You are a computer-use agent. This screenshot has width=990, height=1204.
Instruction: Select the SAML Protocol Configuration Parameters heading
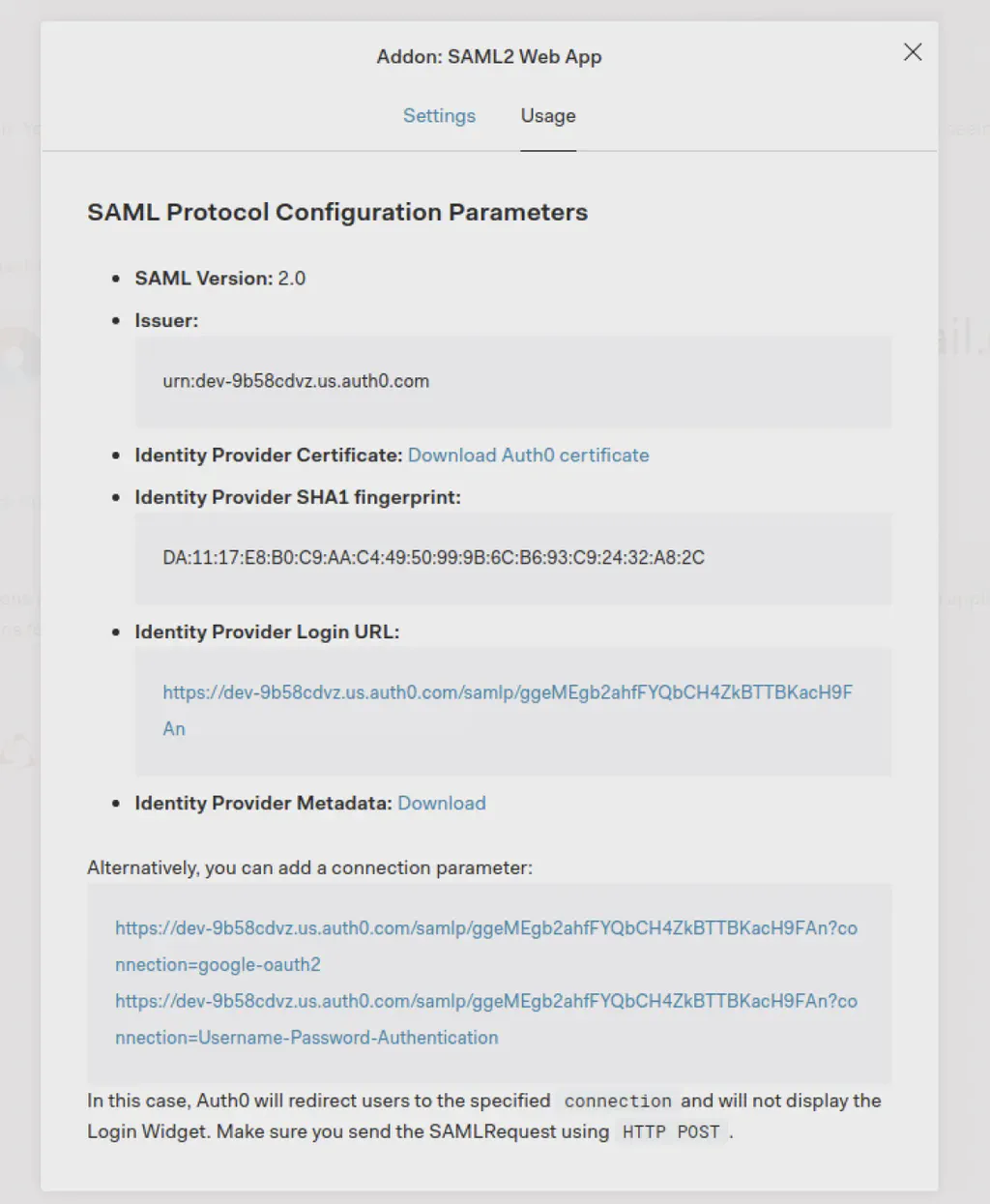coord(337,212)
